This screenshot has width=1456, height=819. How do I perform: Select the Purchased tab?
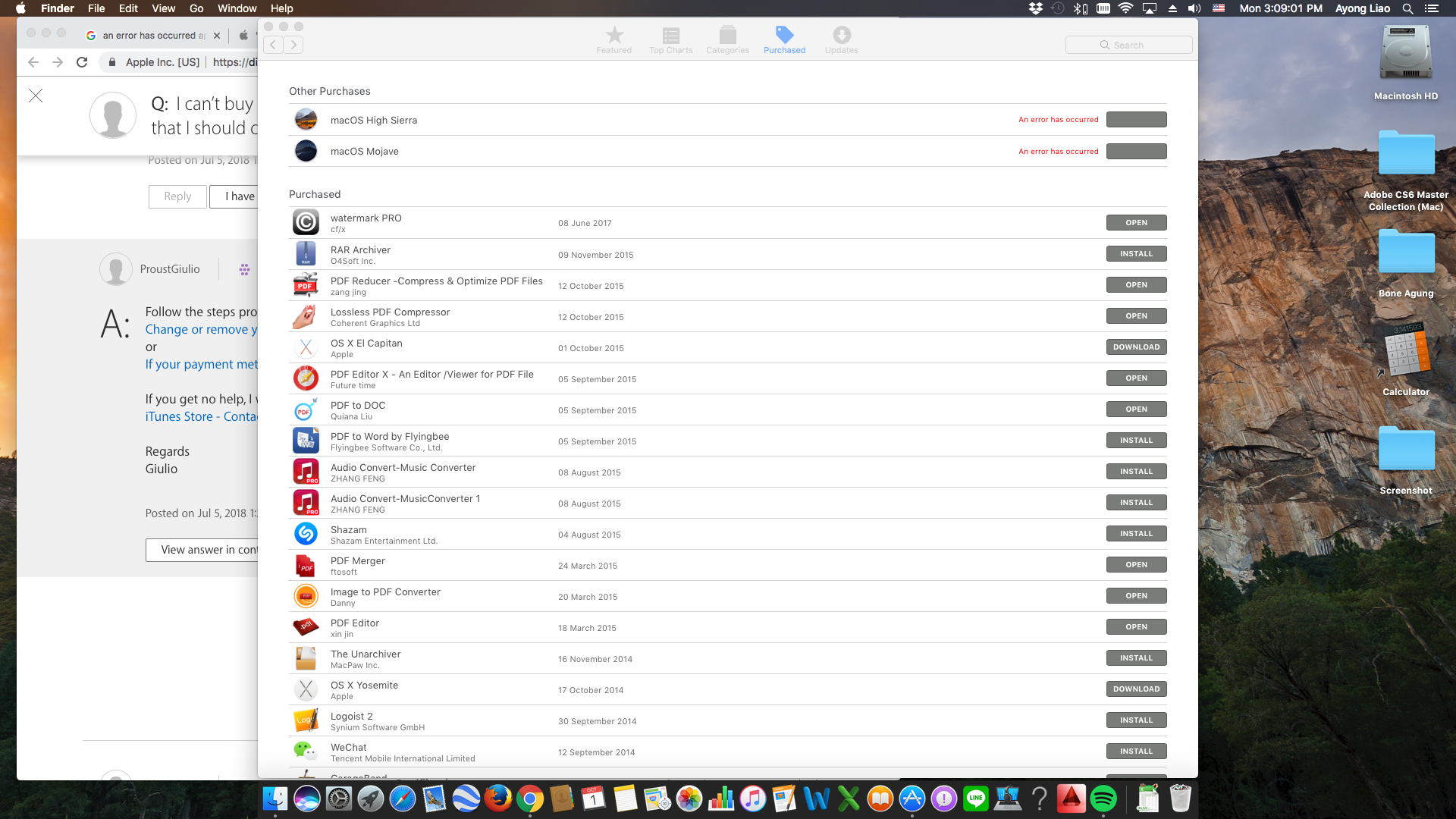tap(784, 40)
